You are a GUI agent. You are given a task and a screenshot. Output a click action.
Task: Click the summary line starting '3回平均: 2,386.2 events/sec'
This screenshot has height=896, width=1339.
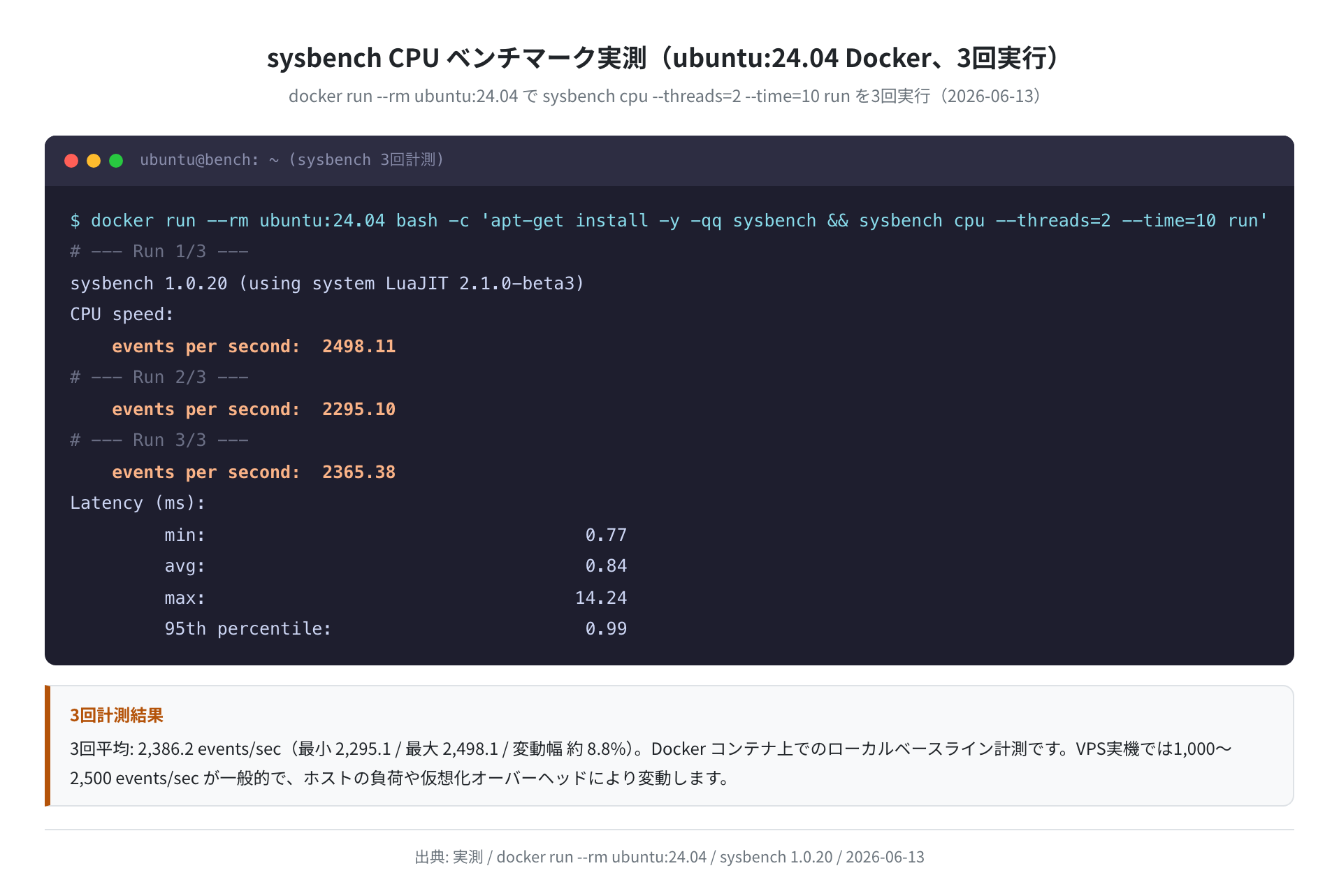click(x=651, y=749)
